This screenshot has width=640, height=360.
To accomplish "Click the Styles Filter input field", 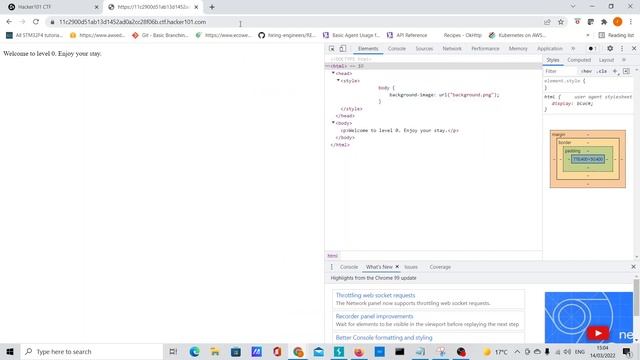I will [561, 71].
